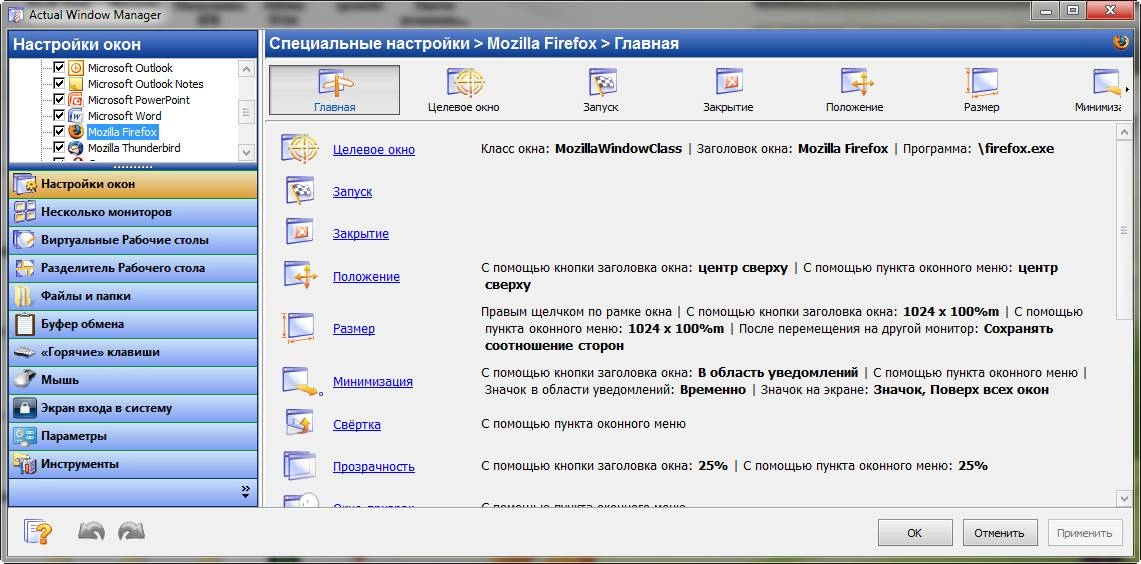Open the Целевое окно link
The width and height of the screenshot is (1141, 564).
374,149
